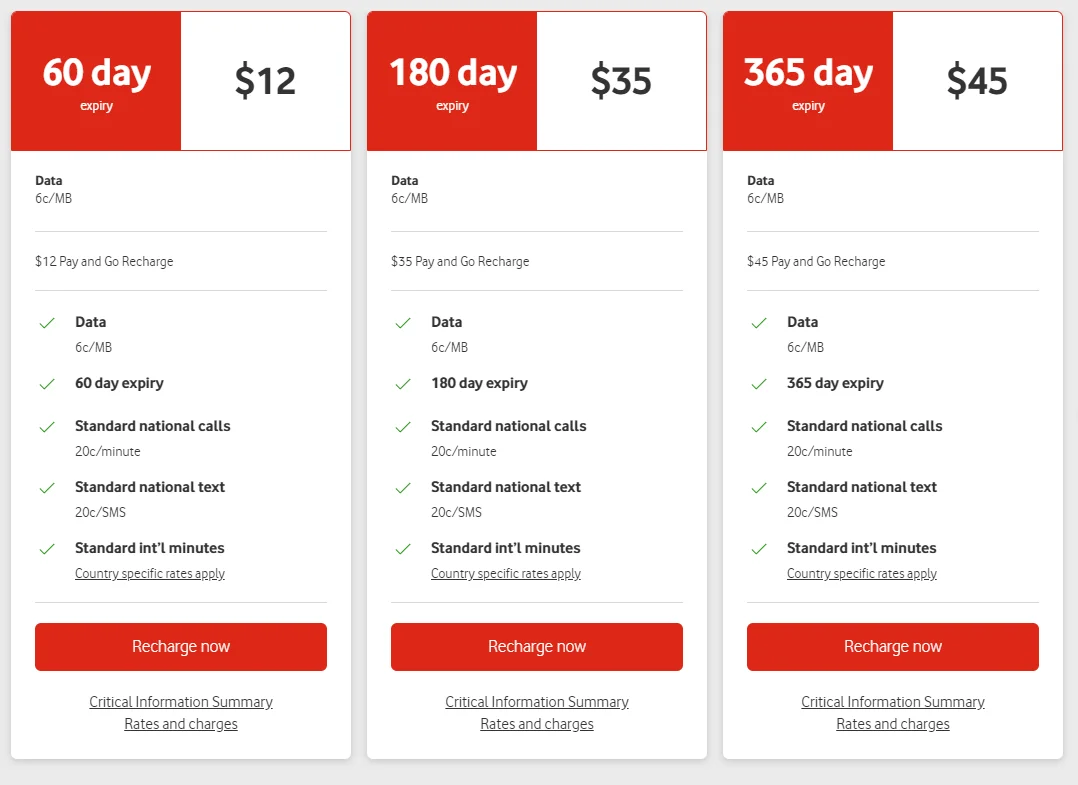Viewport: 1078px width, 785px height.
Task: Click Recharge now for $12 plan
Action: pos(181,647)
